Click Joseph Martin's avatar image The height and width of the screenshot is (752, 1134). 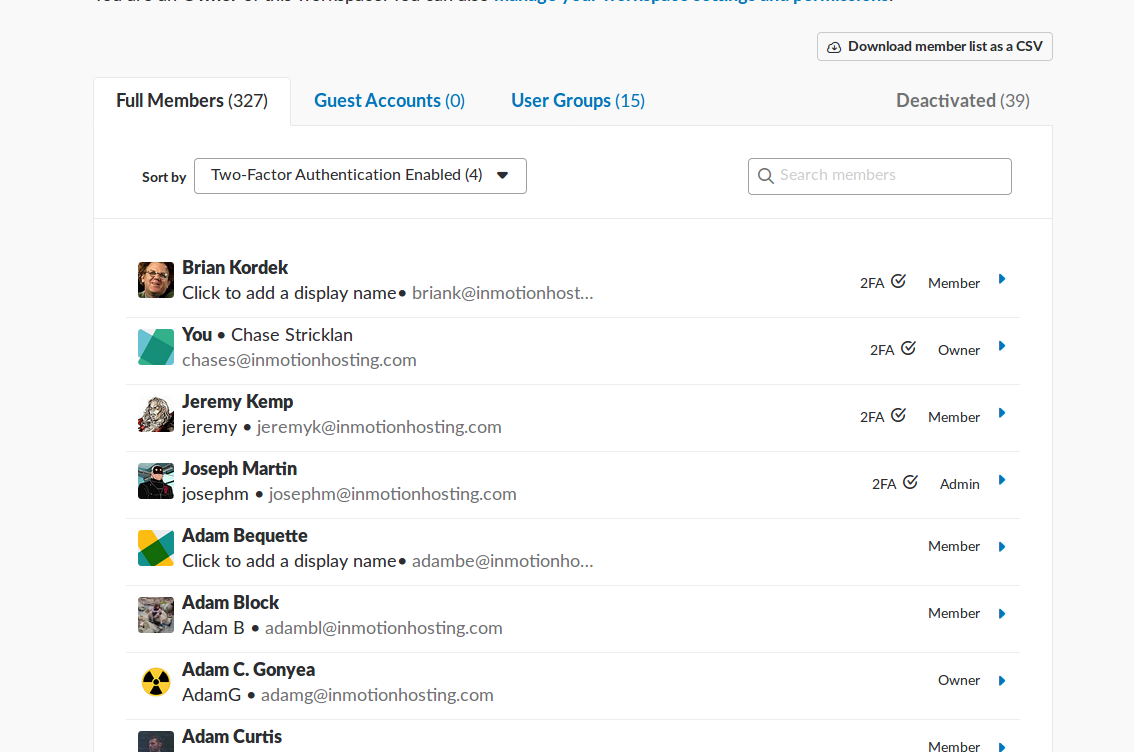[156, 481]
